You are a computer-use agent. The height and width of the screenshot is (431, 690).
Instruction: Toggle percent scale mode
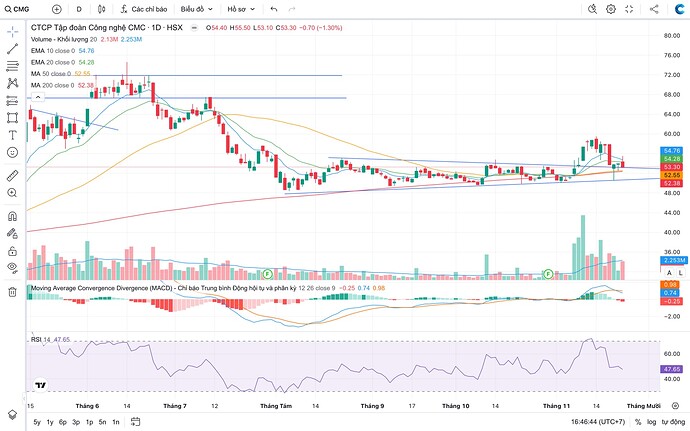638,422
